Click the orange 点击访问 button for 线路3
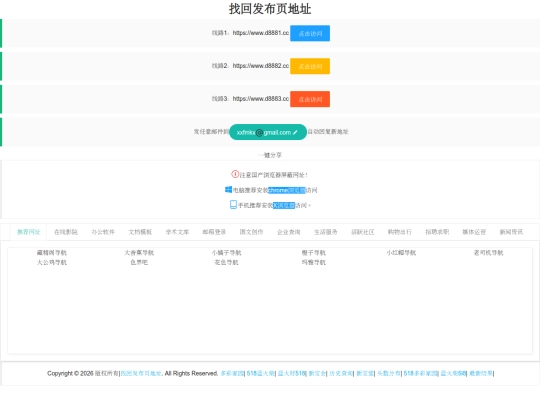Viewport: 540px width, 405px height. 310,99
